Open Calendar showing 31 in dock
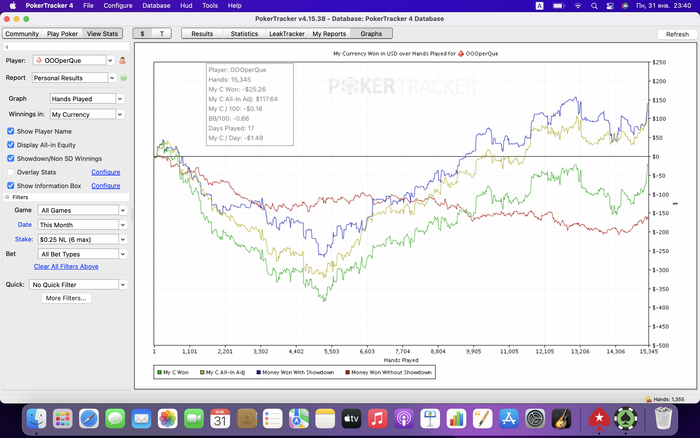Image resolution: width=700 pixels, height=438 pixels. click(220, 419)
